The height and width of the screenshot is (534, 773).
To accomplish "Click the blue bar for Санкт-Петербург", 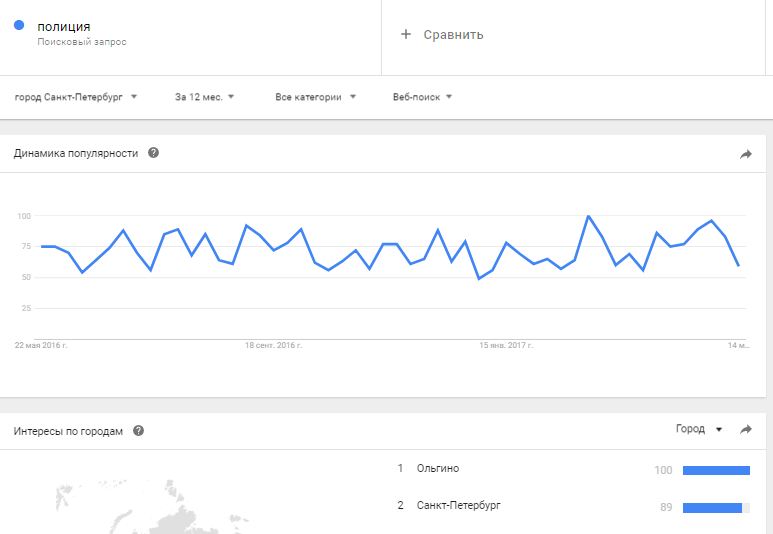I will [x=712, y=508].
